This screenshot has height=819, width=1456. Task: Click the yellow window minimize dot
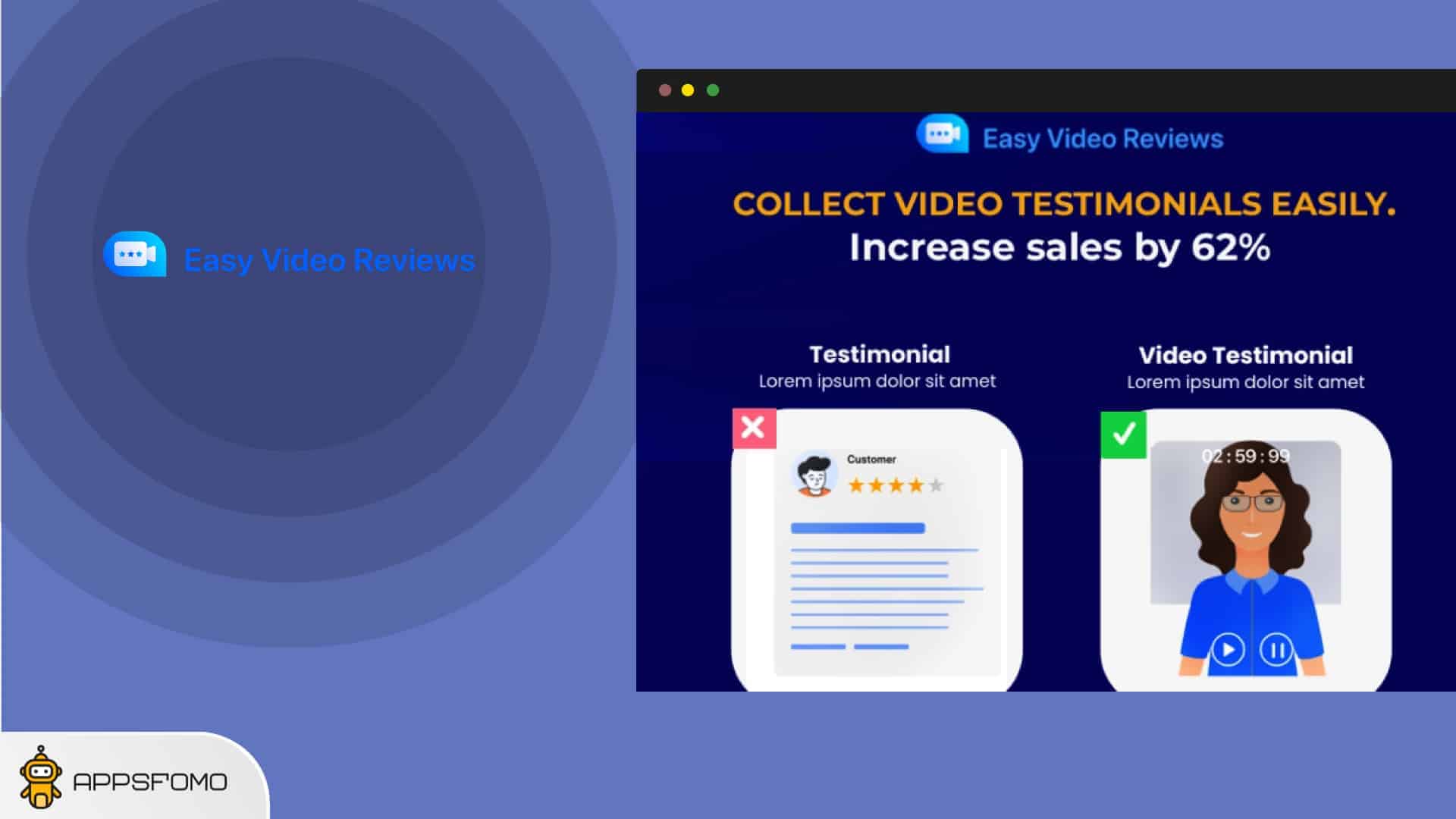point(688,90)
